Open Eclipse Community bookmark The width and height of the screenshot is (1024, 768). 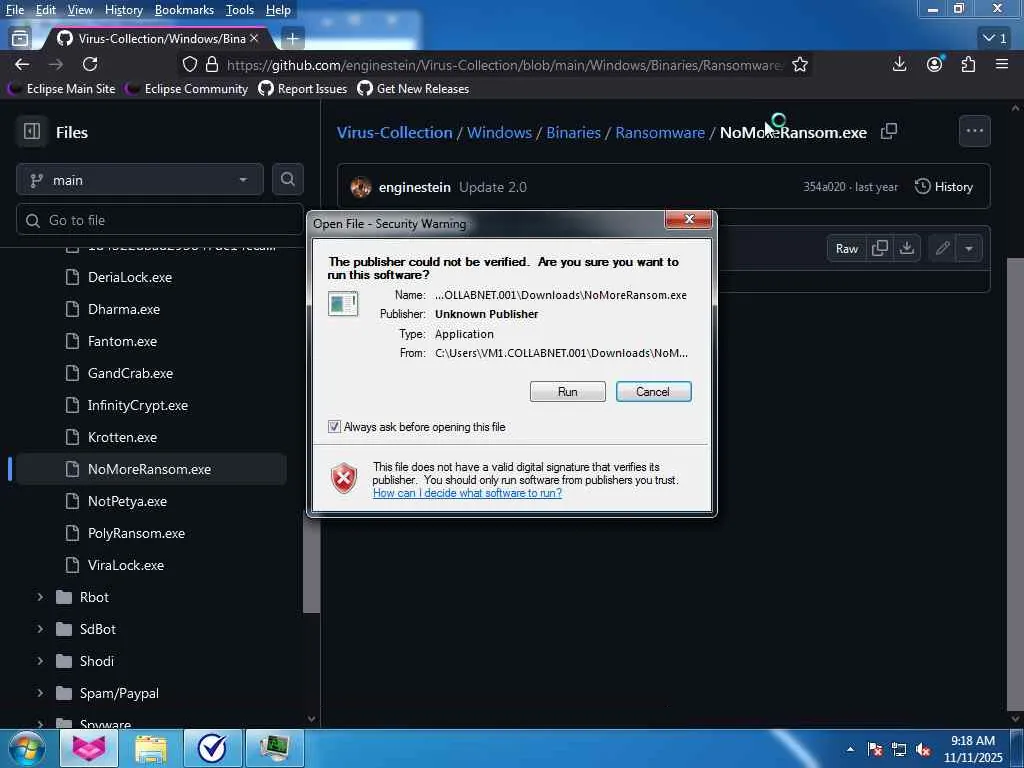click(187, 89)
